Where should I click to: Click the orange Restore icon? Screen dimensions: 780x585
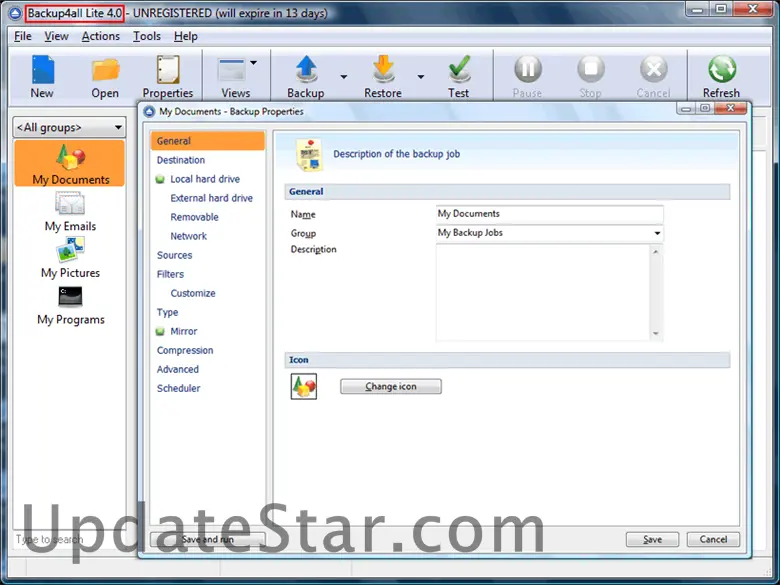(x=383, y=69)
